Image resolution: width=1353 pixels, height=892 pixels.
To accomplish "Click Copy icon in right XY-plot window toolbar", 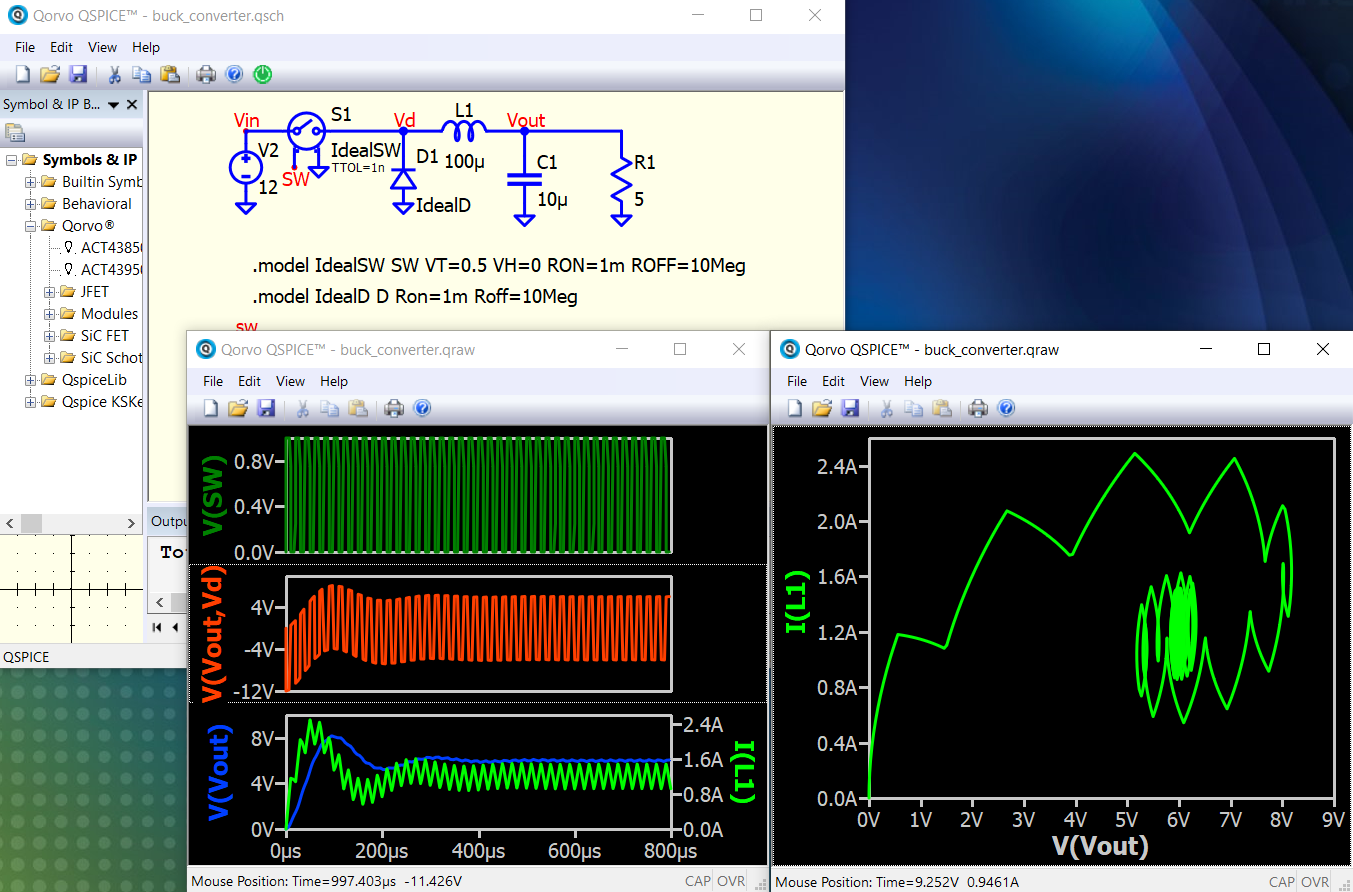I will pyautogui.click(x=914, y=408).
